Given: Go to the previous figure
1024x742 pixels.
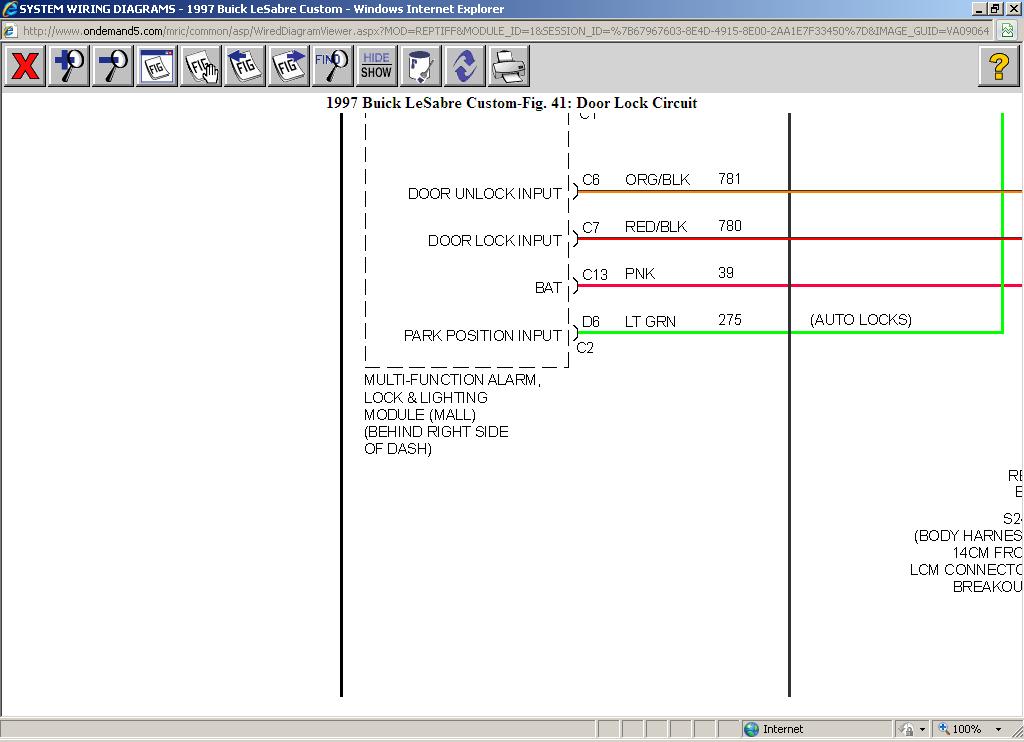Looking at the screenshot, I should point(245,66).
